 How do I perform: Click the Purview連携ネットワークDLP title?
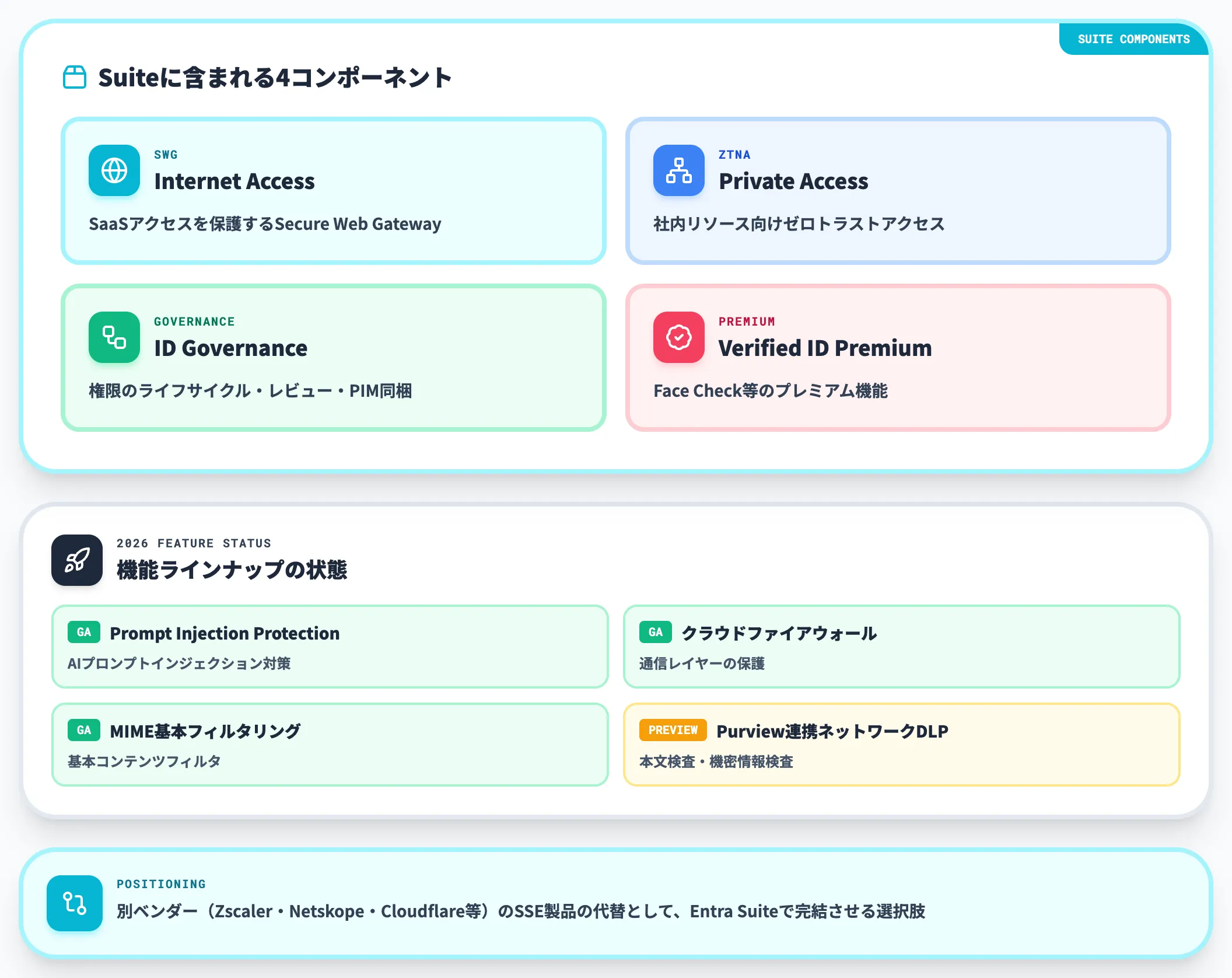tap(832, 731)
